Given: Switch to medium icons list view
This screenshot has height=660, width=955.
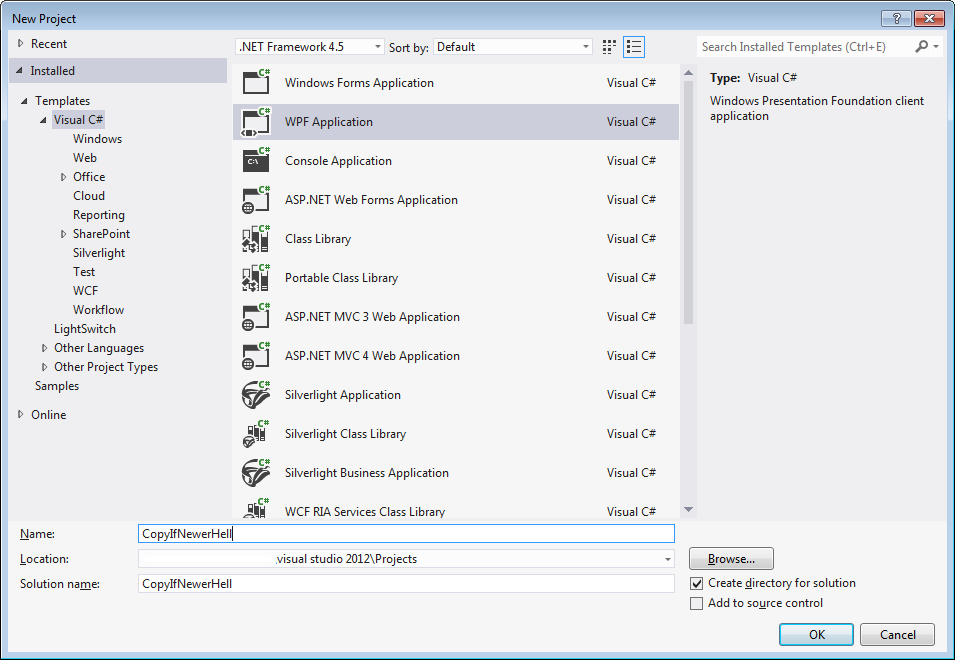Looking at the screenshot, I should coord(634,47).
